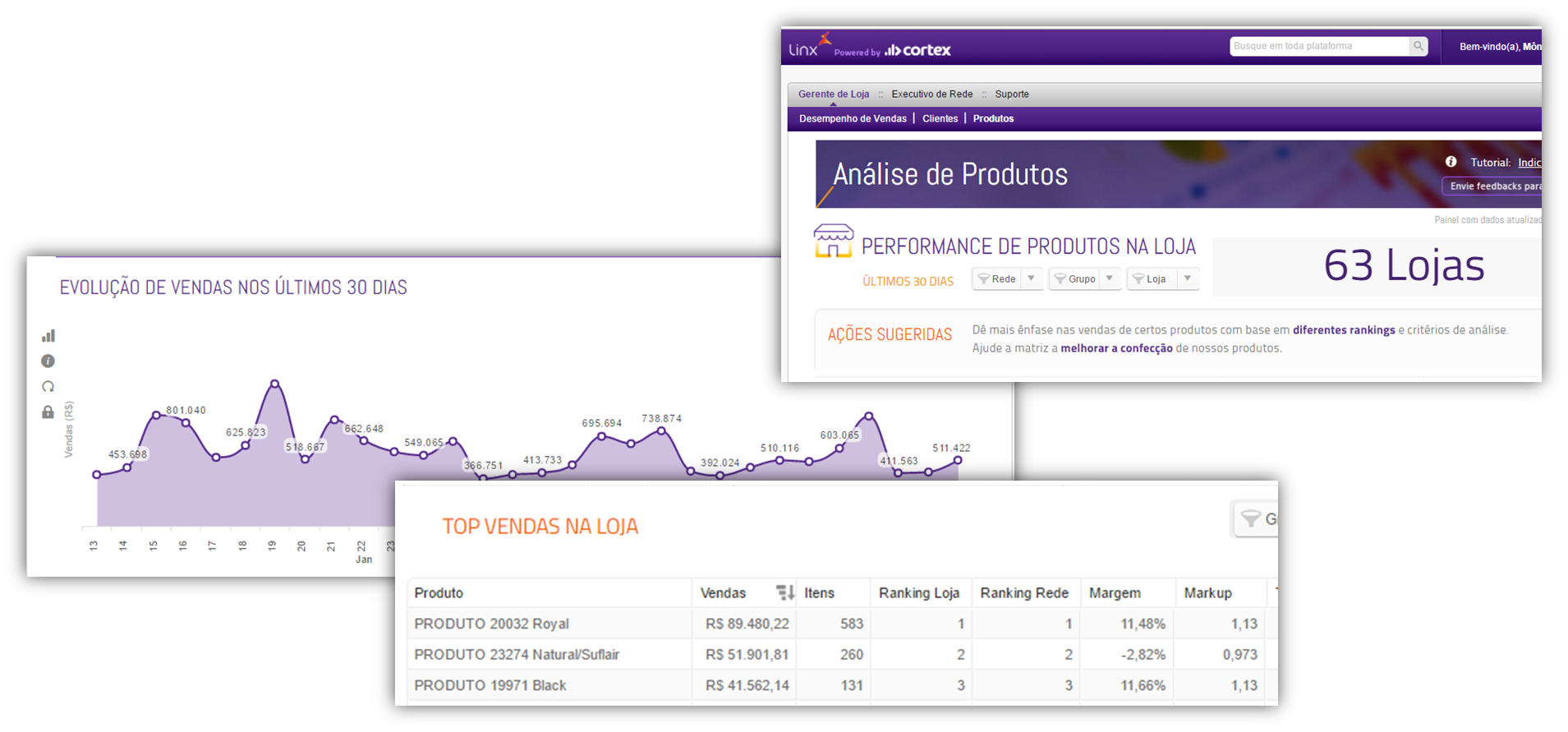Expand the arrow beside the Grupo filter
This screenshot has height=732, width=1568.
pyautogui.click(x=1110, y=279)
